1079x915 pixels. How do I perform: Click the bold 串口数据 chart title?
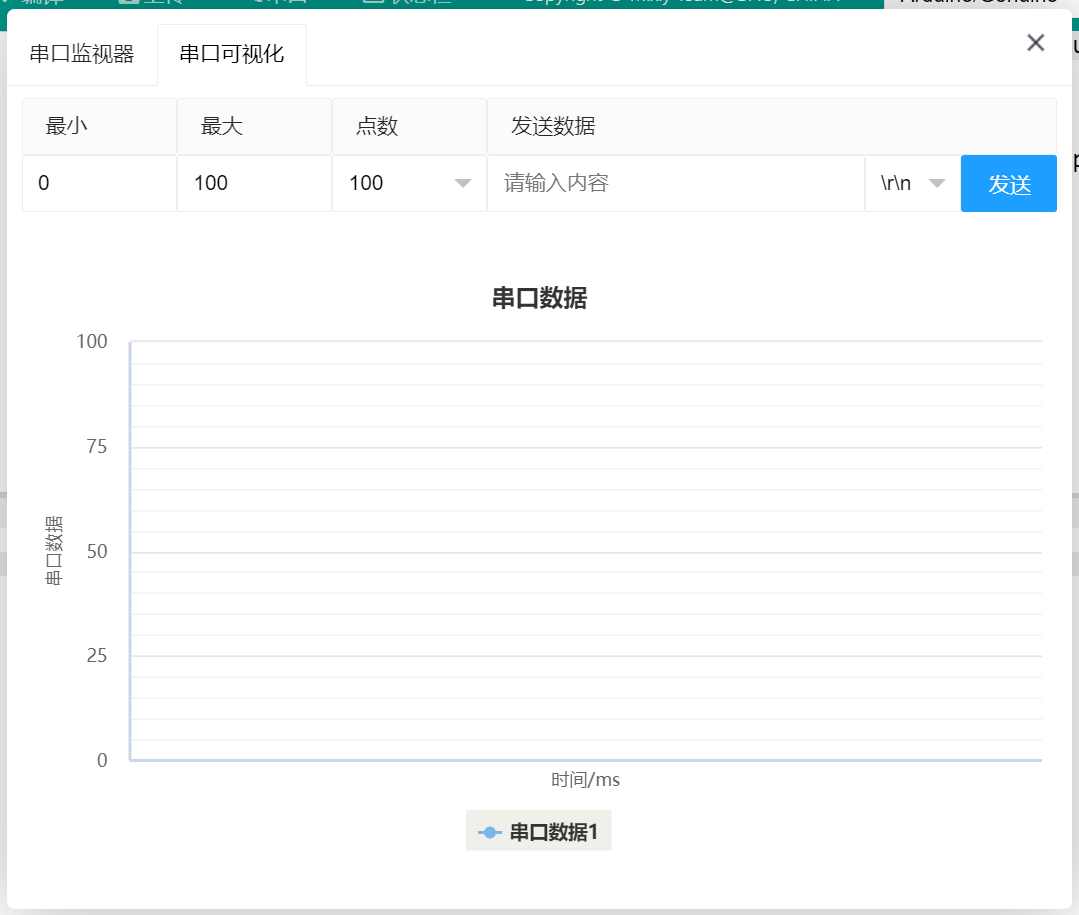(x=539, y=298)
